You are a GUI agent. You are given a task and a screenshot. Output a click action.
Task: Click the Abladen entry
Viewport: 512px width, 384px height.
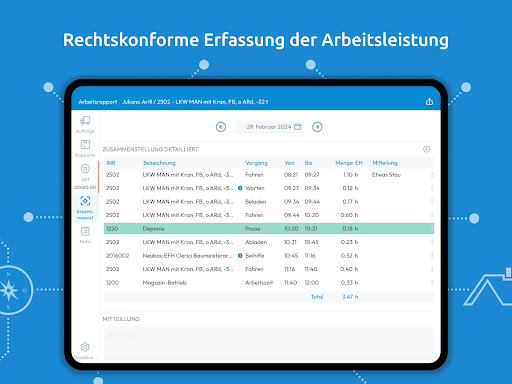click(x=256, y=242)
